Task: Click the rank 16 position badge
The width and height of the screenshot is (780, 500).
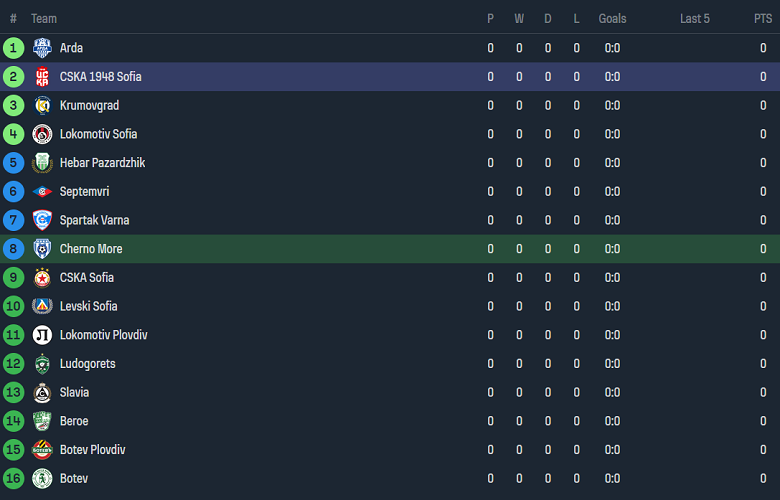Action: (13, 479)
